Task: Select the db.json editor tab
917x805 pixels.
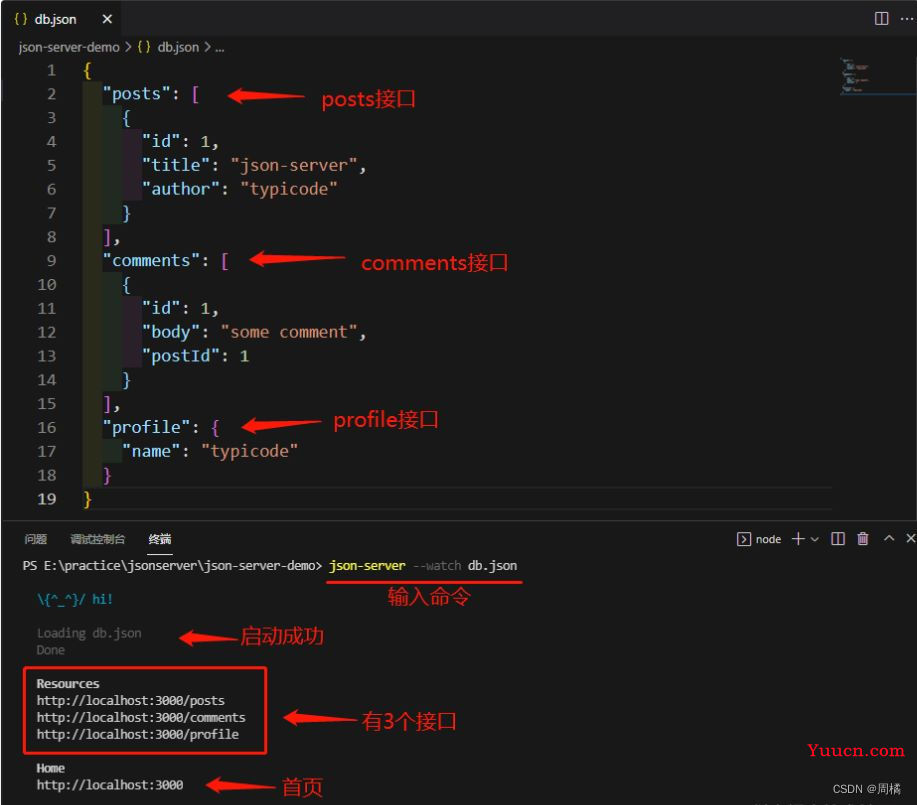Action: pyautogui.click(x=63, y=19)
